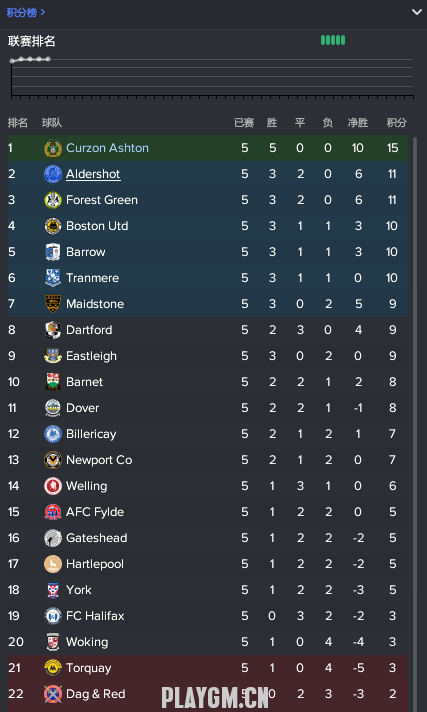The width and height of the screenshot is (427, 712).
Task: Click the last point on ranking graph
Action: coord(48,59)
